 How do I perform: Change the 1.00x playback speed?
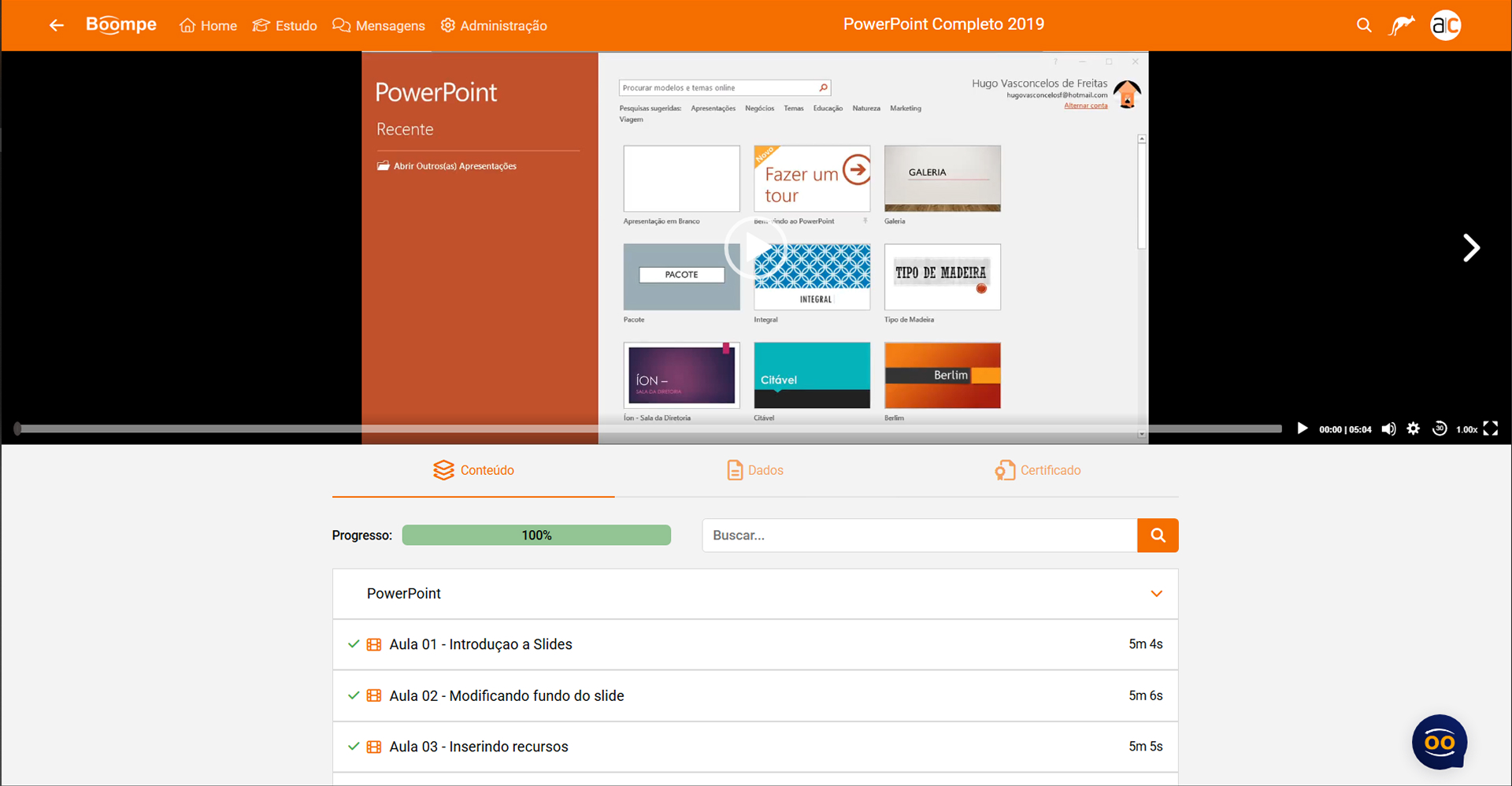1466,429
